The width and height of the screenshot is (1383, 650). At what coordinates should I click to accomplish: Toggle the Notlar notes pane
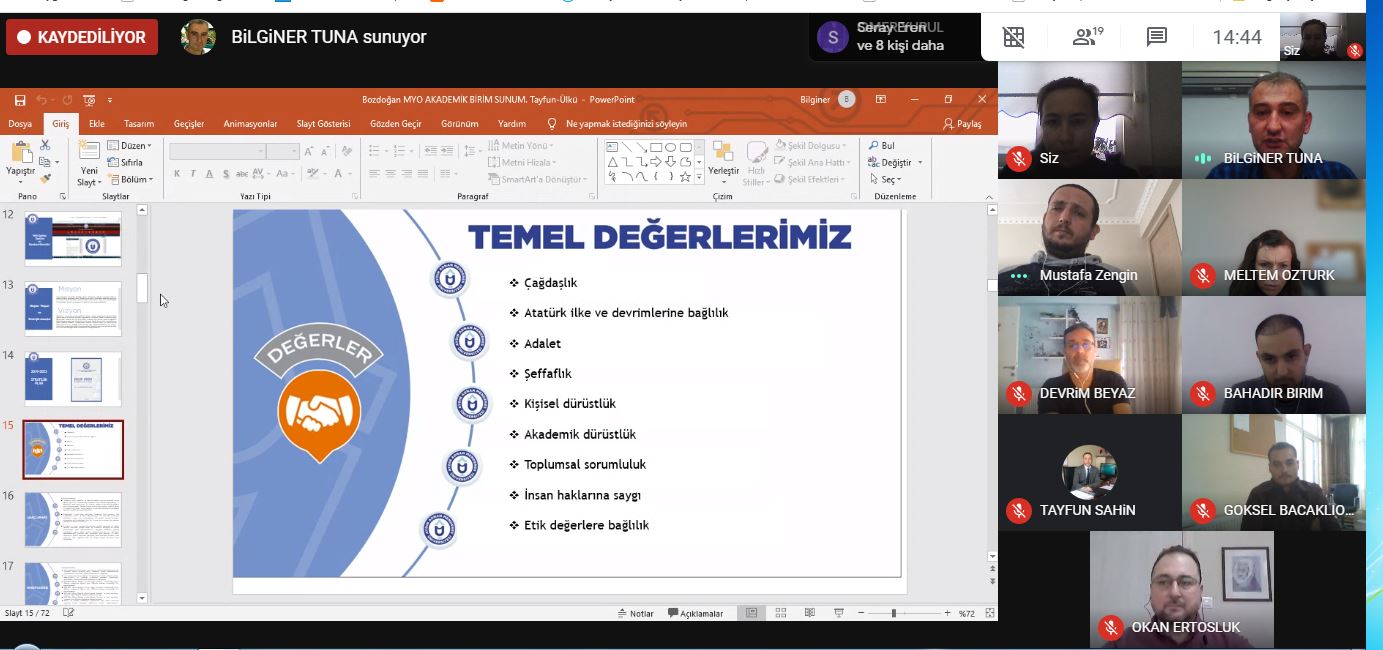point(636,613)
